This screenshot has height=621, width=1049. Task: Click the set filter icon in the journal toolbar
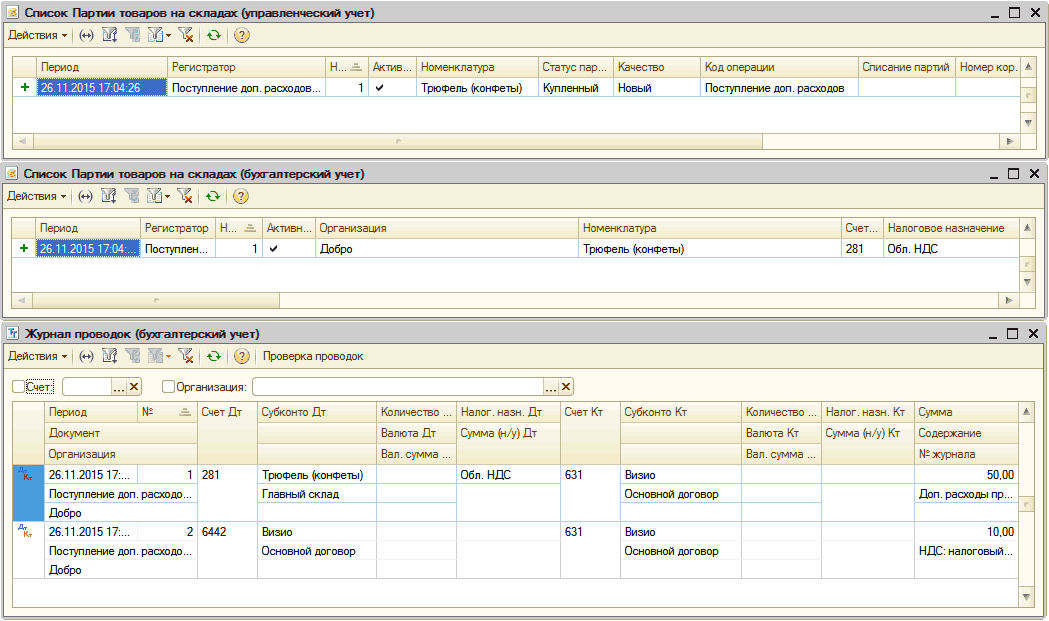pyautogui.click(x=110, y=356)
